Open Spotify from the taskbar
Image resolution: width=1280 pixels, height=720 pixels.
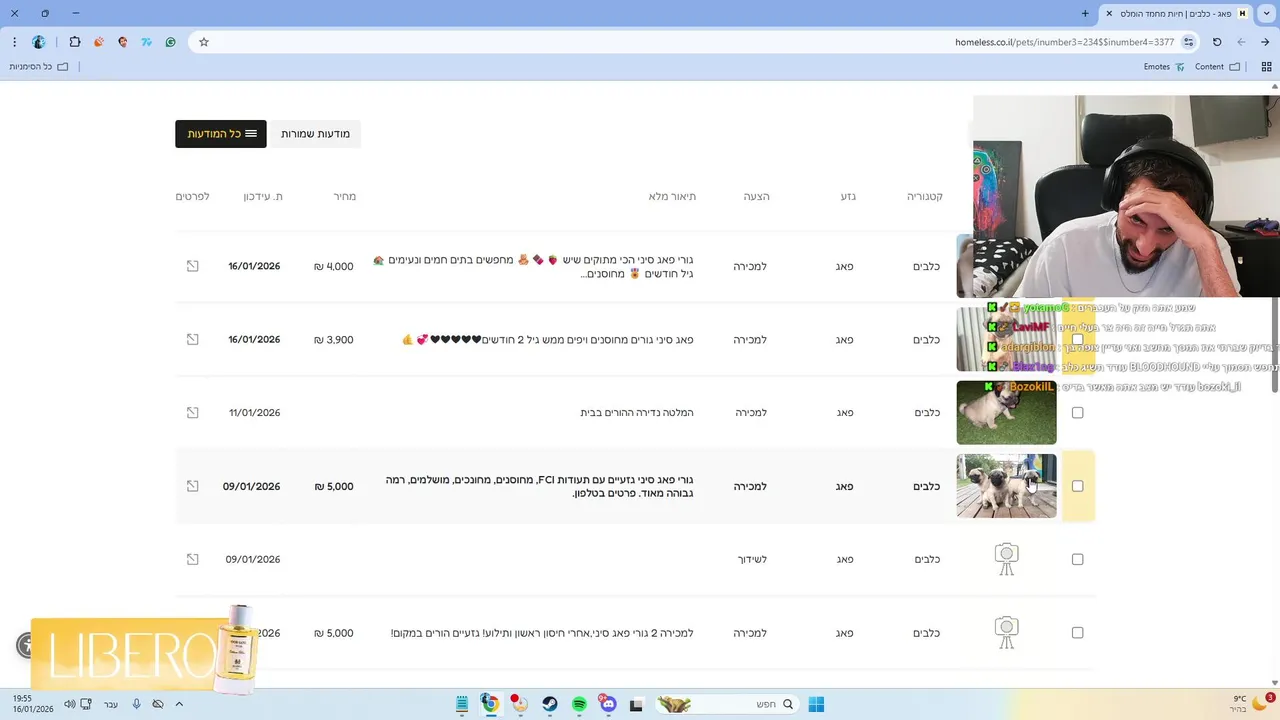579,704
